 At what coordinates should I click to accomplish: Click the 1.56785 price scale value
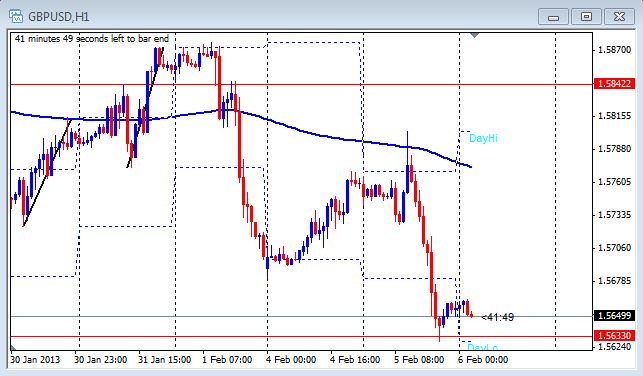615,281
